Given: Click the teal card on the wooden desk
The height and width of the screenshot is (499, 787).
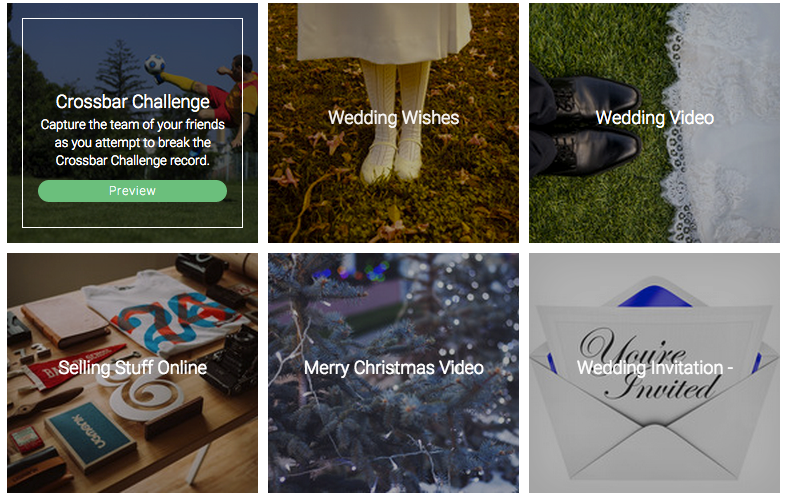Looking at the screenshot, I should coord(91,437).
